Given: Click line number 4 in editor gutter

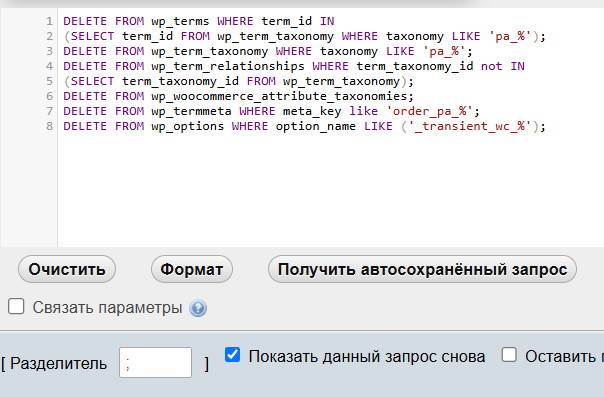Looking at the screenshot, I should click(x=49, y=66).
